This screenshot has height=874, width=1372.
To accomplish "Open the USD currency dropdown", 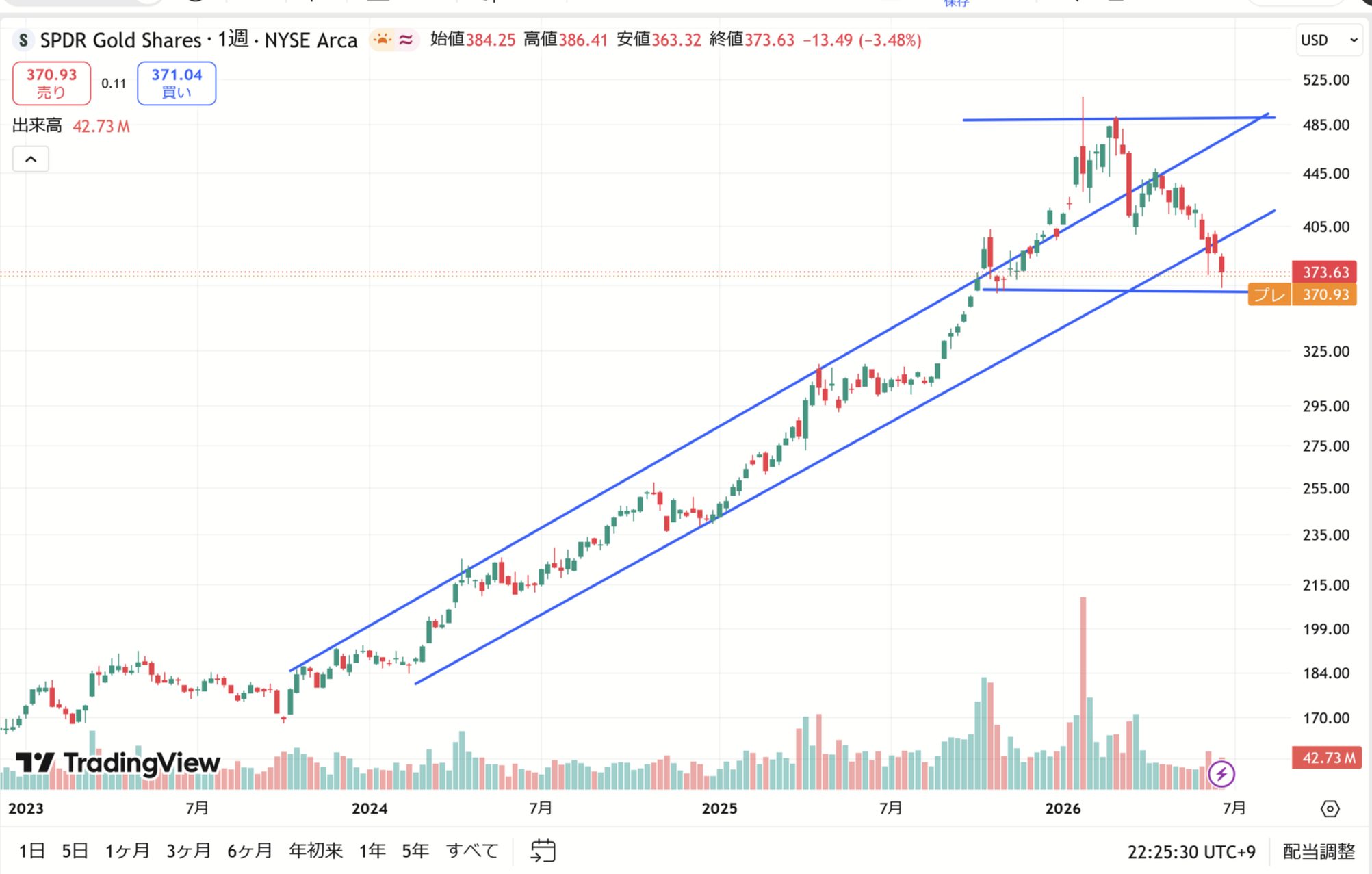I will pos(1328,40).
